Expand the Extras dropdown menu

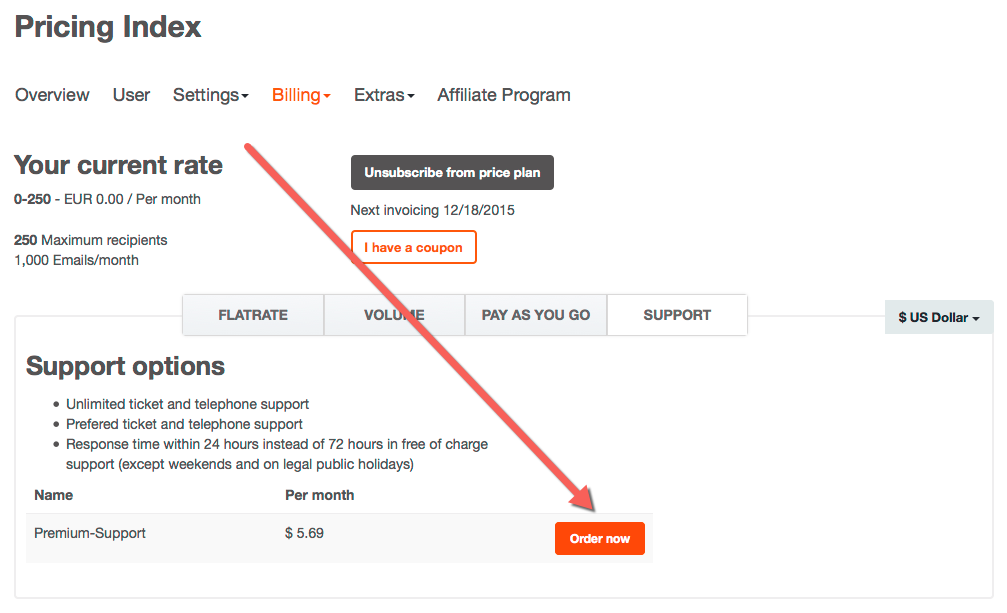tap(384, 95)
